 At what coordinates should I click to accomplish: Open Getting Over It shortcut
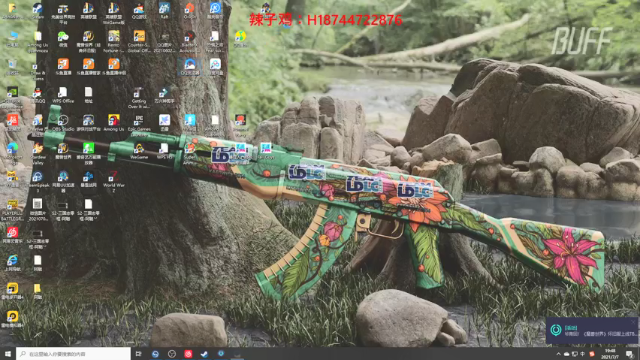[x=138, y=97]
